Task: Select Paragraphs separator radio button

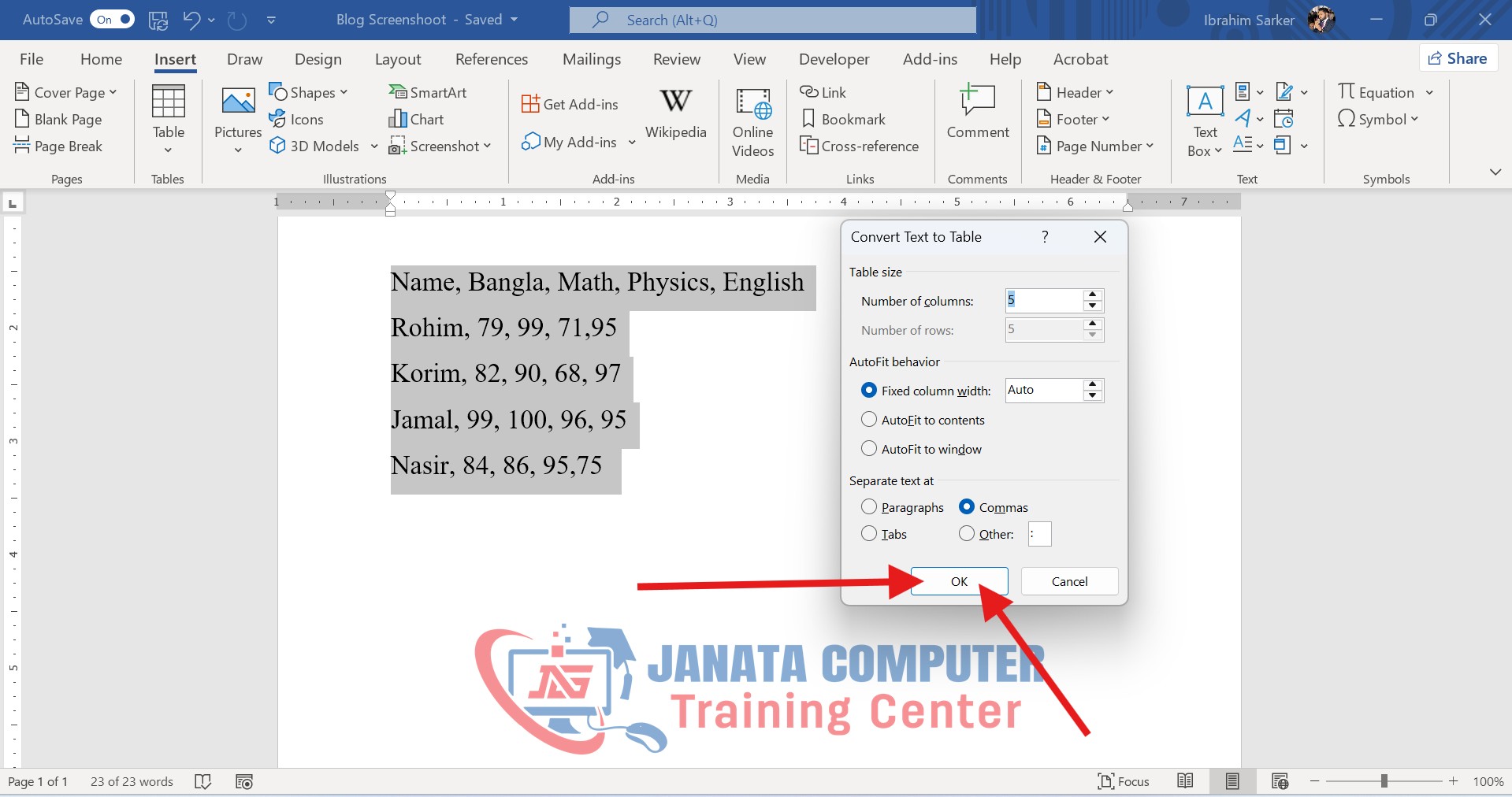Action: click(869, 507)
